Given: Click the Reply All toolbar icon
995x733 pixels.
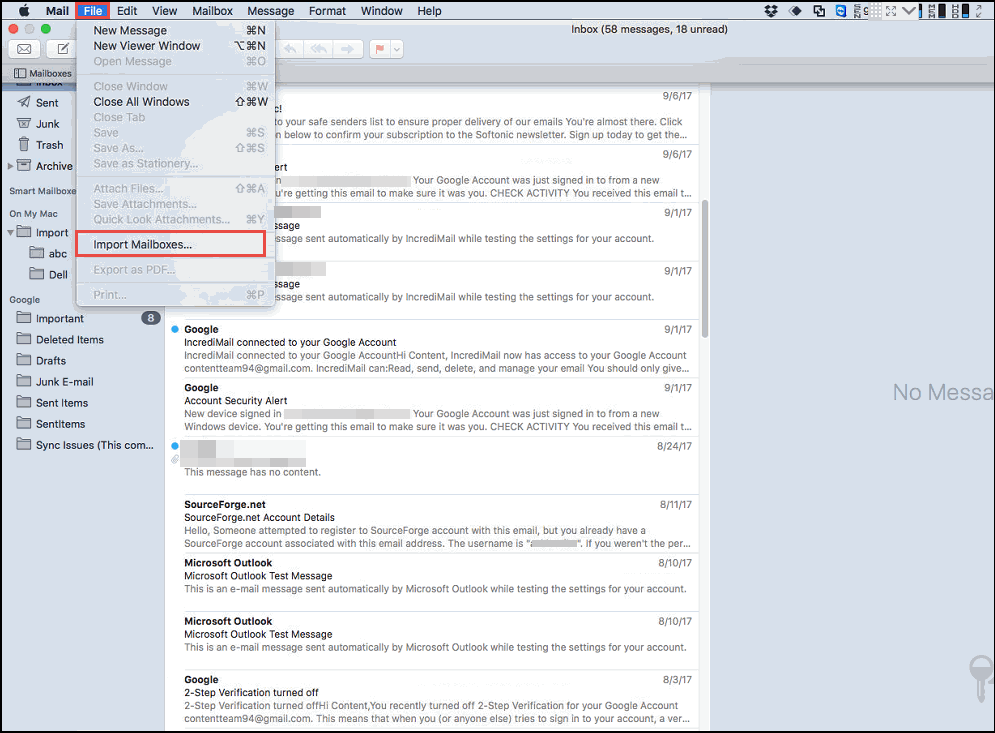Looking at the screenshot, I should pos(318,49).
